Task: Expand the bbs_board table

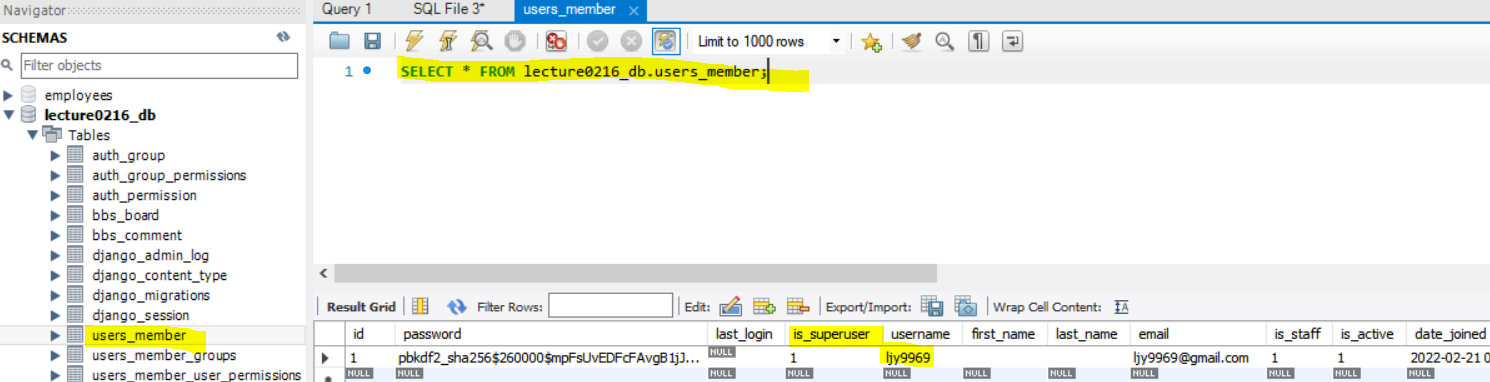Action: coord(55,215)
